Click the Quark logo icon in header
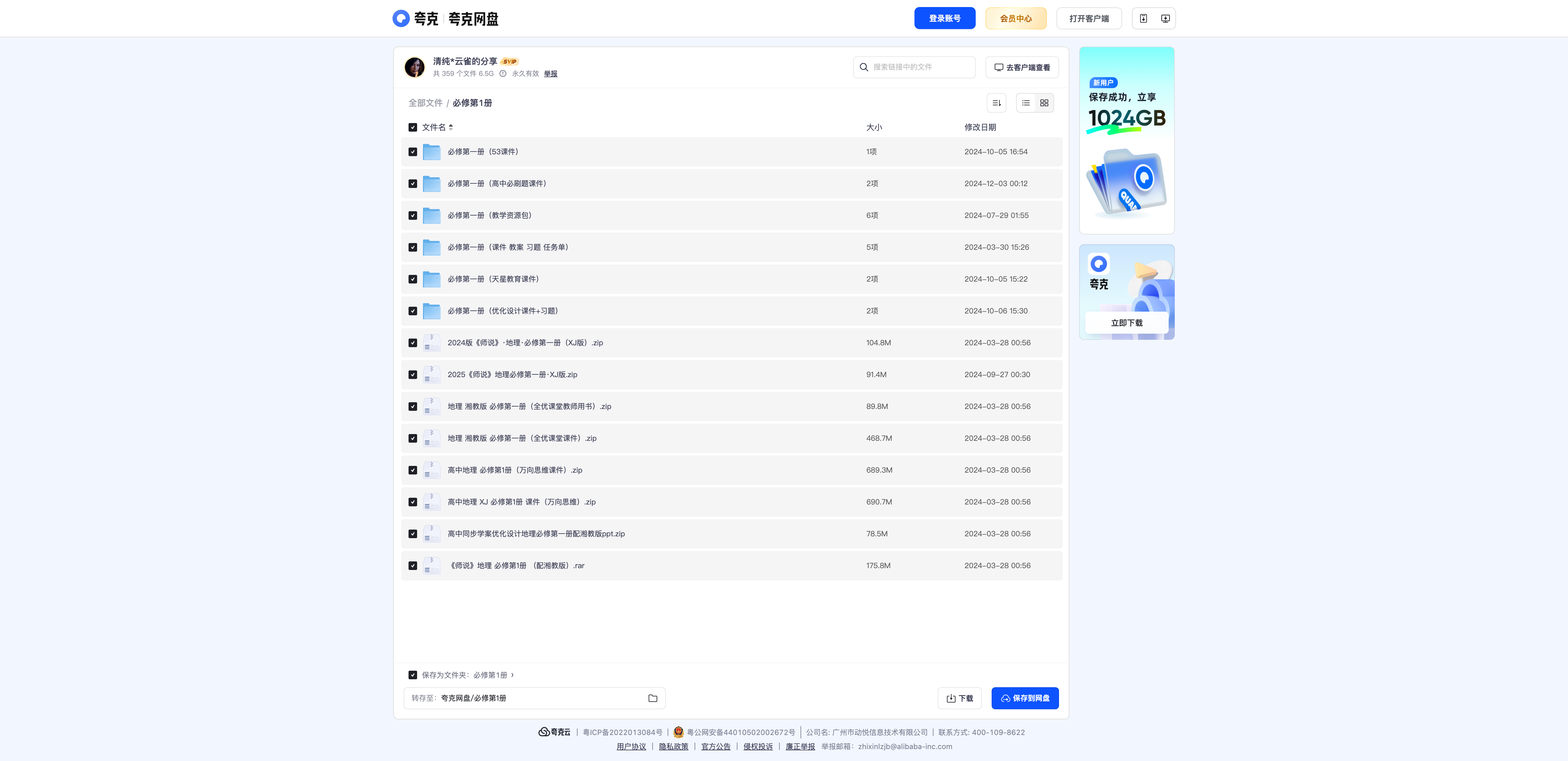Viewport: 1568px width, 761px height. tap(401, 18)
